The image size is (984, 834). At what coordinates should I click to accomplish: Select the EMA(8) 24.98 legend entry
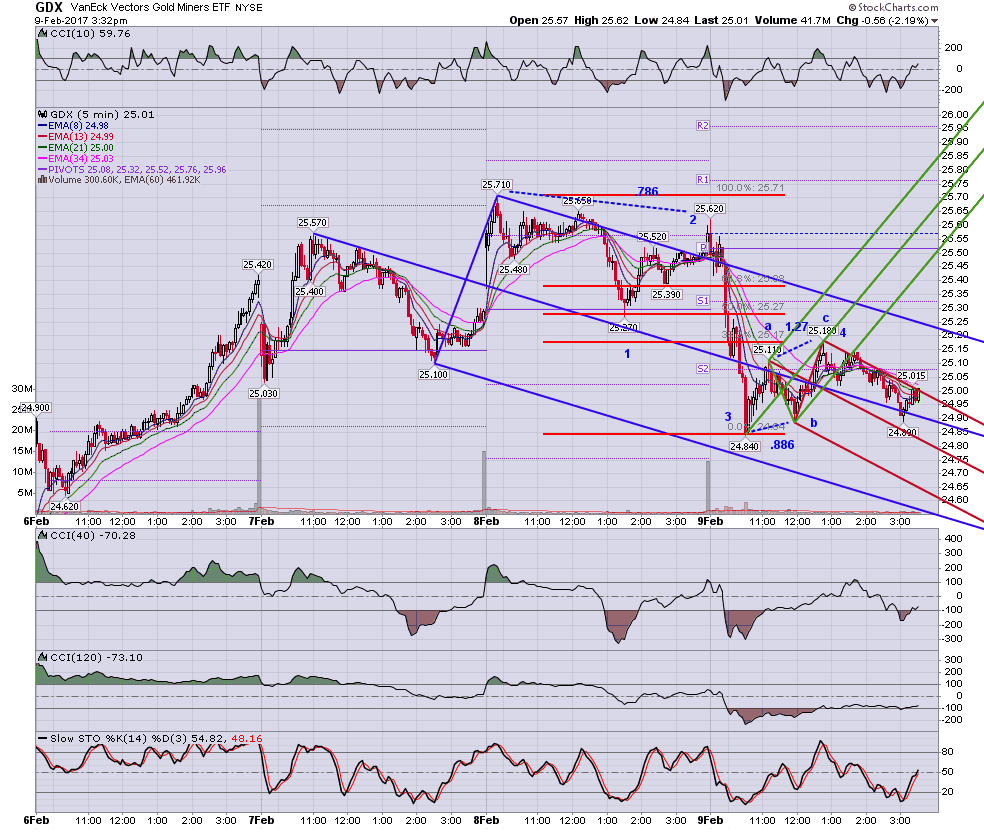[73, 126]
